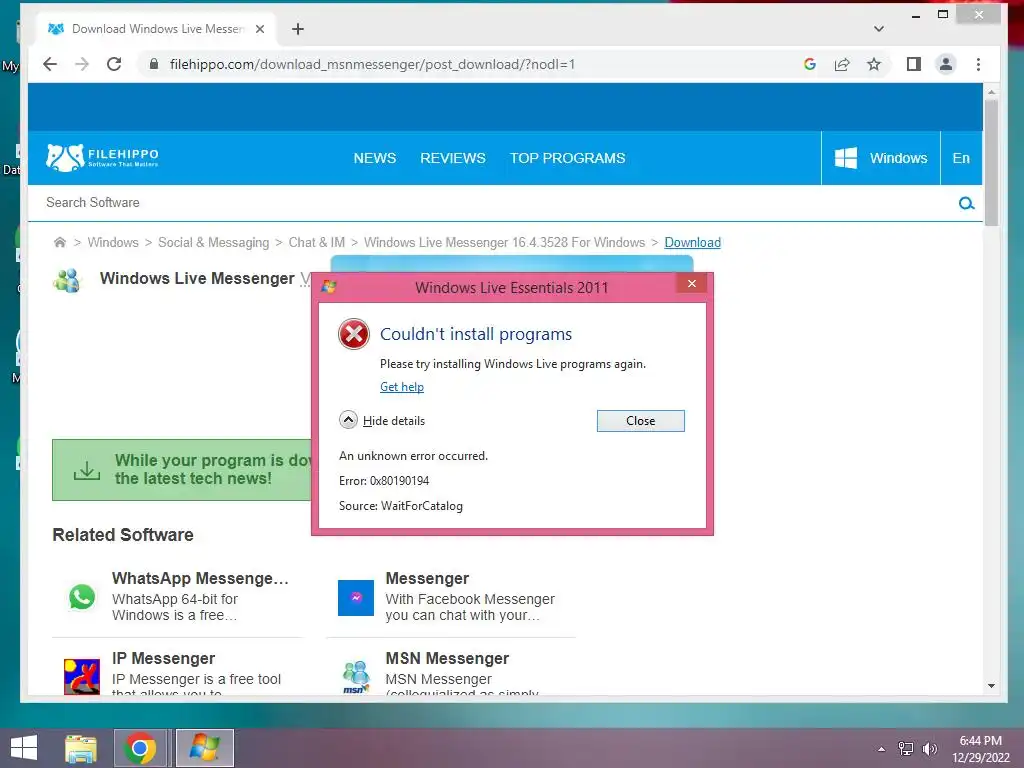This screenshot has height=768, width=1024.
Task: Bookmark this page with the star icon
Action: 874,64
